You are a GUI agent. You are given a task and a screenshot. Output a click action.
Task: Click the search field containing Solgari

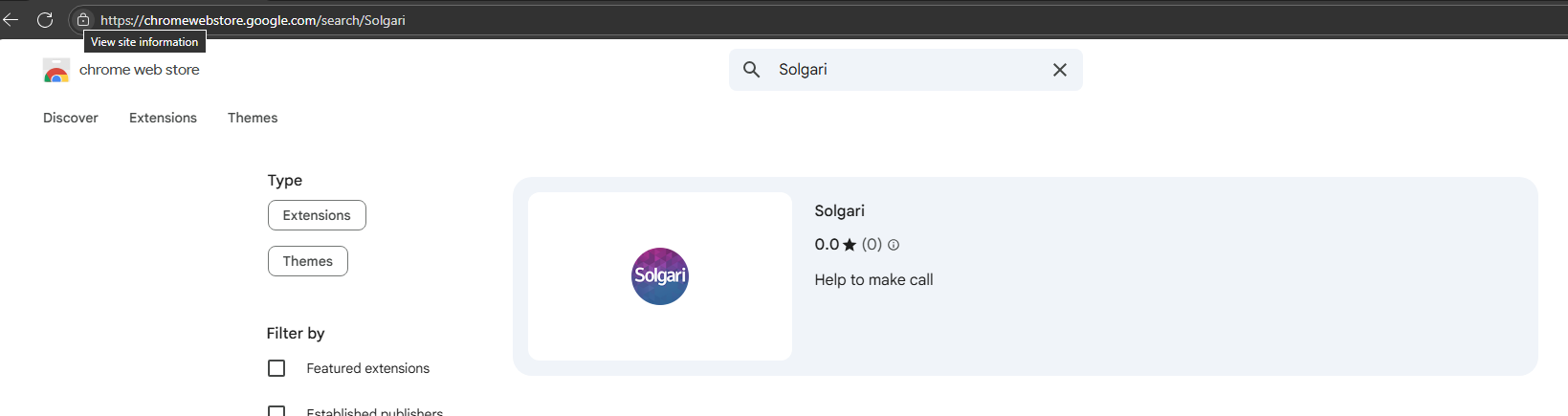(x=899, y=70)
